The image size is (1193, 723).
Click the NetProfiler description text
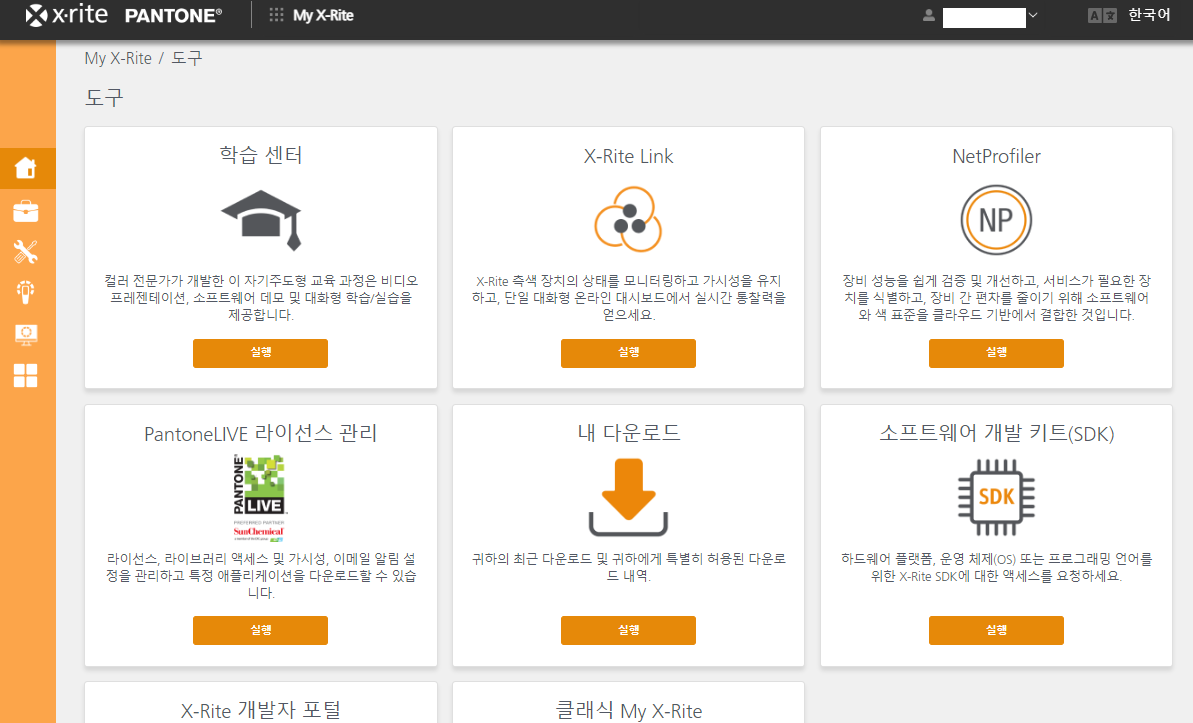pyautogui.click(x=996, y=298)
